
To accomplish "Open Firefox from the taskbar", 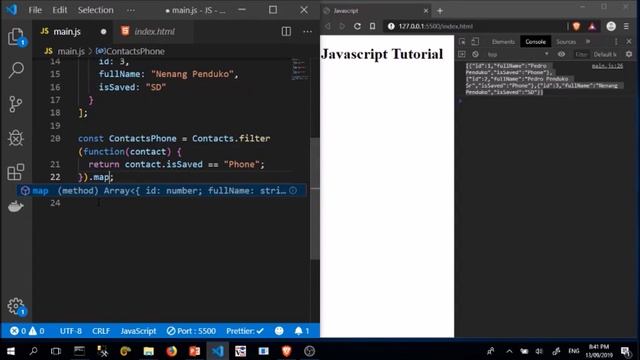I will [x=171, y=351].
